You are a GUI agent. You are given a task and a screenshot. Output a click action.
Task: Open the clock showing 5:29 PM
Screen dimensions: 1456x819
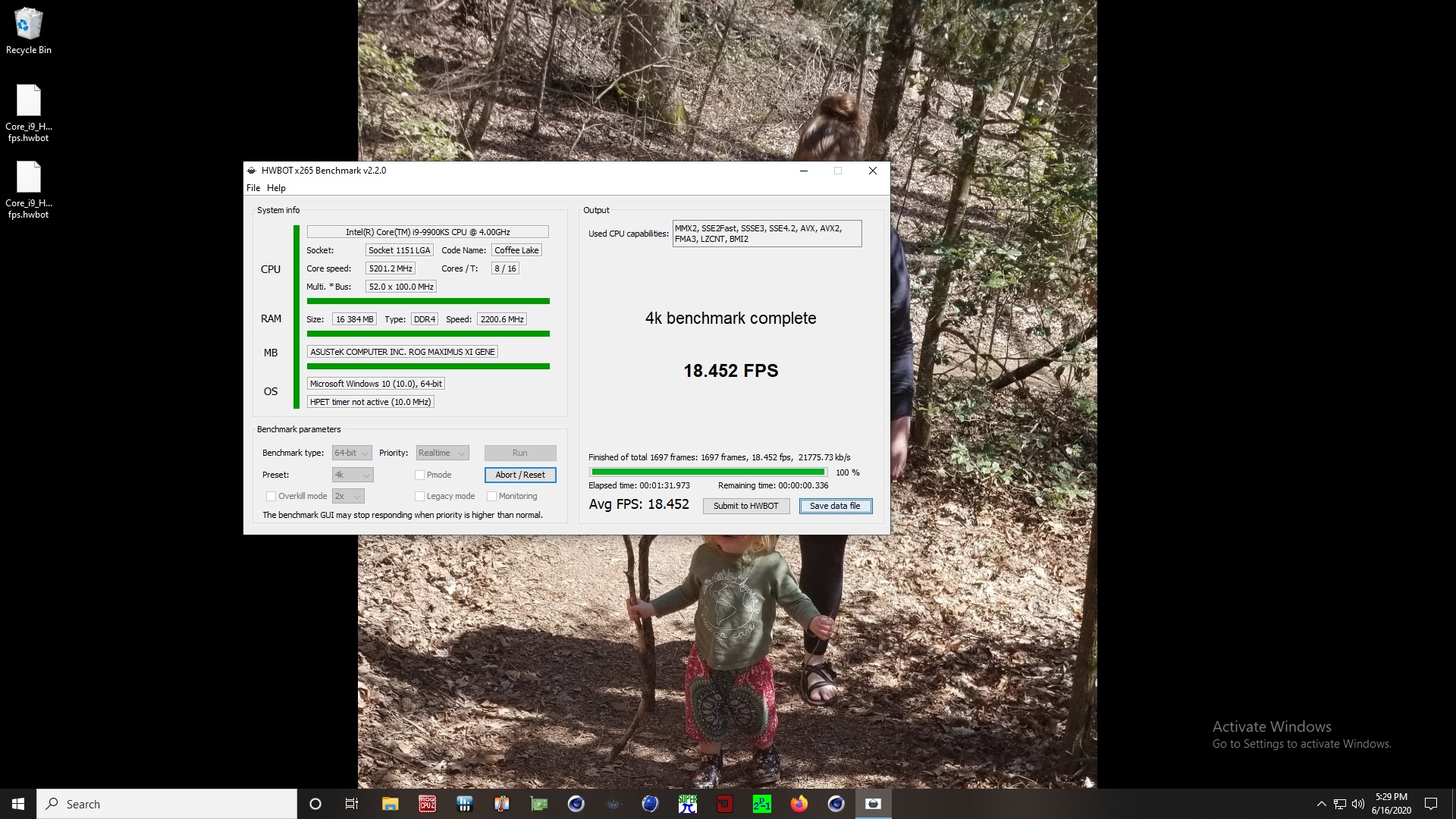(1392, 804)
